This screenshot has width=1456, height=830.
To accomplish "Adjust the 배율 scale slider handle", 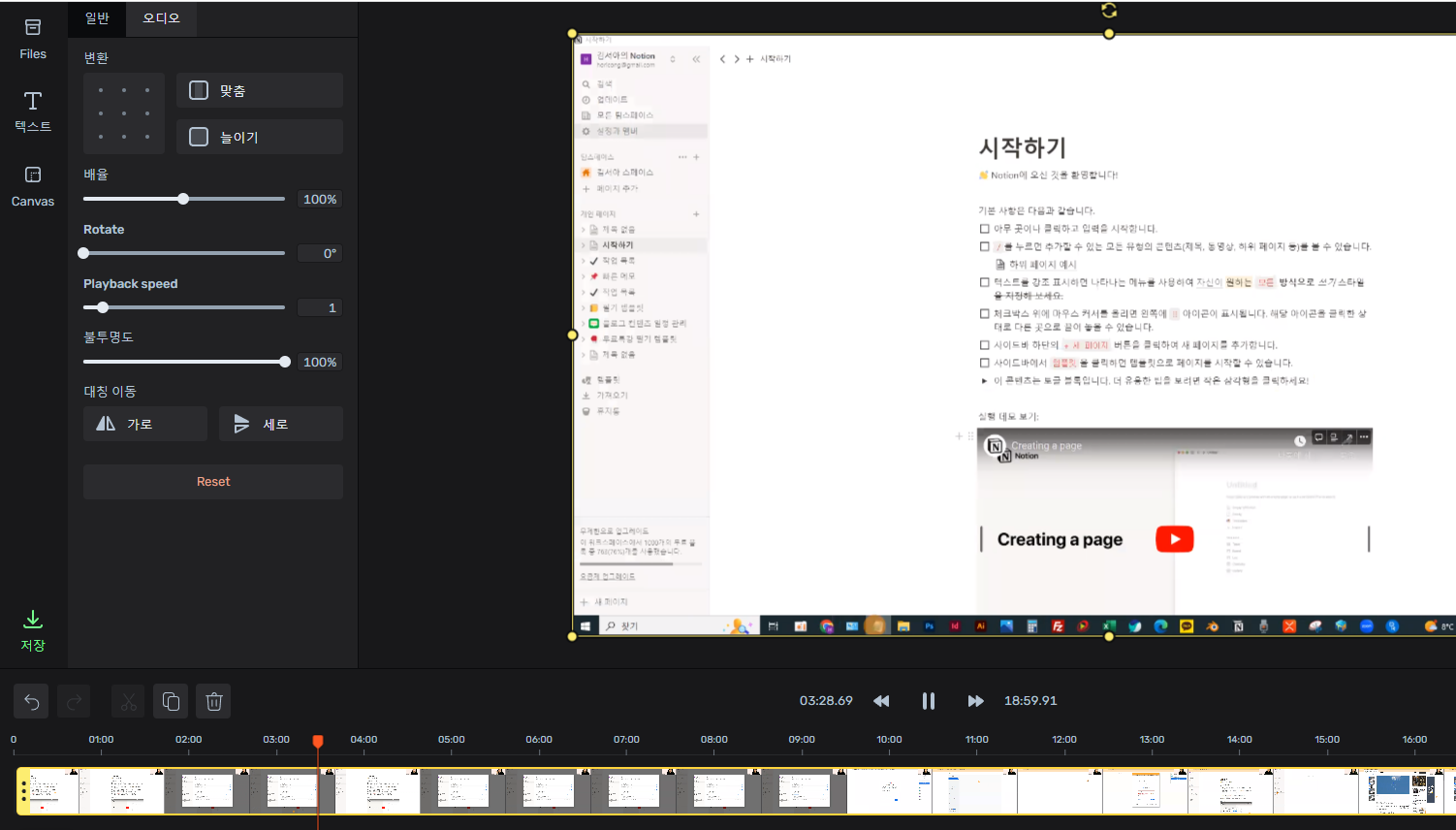I will [183, 199].
